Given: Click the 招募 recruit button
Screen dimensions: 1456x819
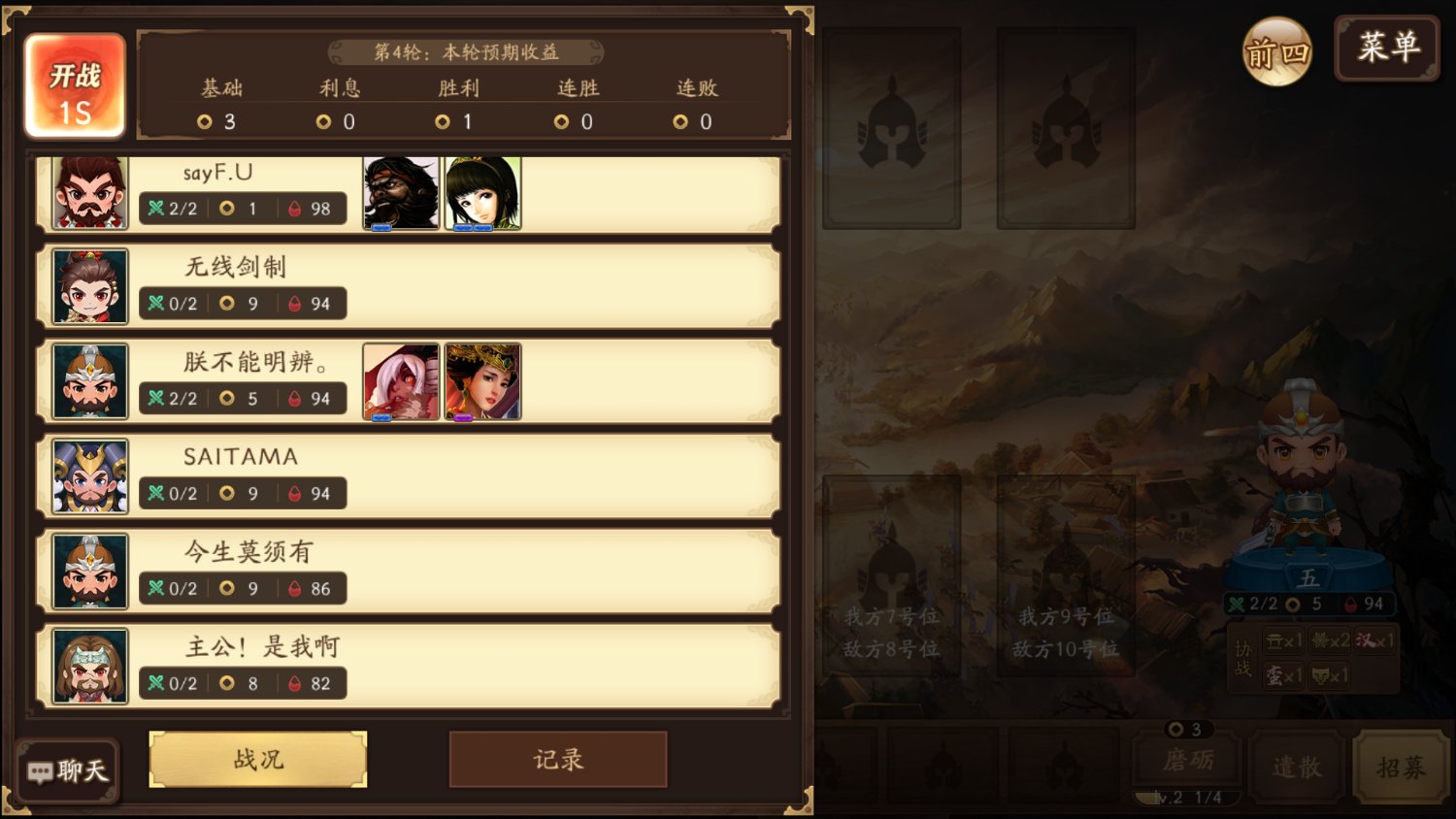Looking at the screenshot, I should [x=1402, y=768].
